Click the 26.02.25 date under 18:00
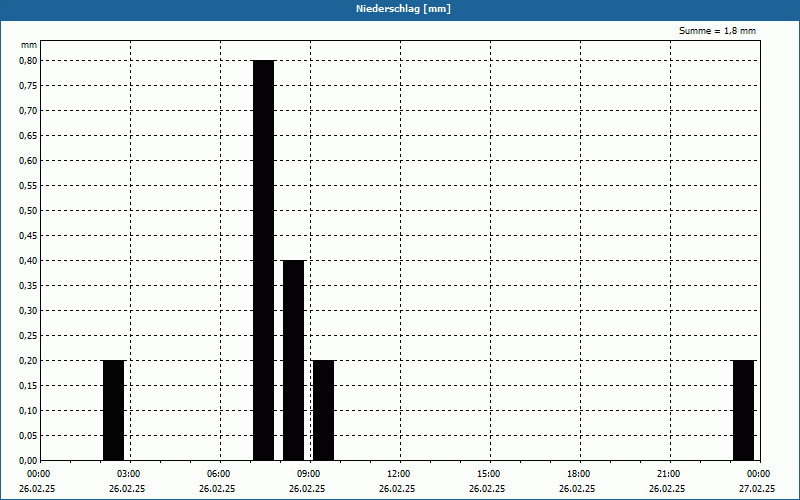Viewport: 800px width, 500px height. [x=577, y=489]
